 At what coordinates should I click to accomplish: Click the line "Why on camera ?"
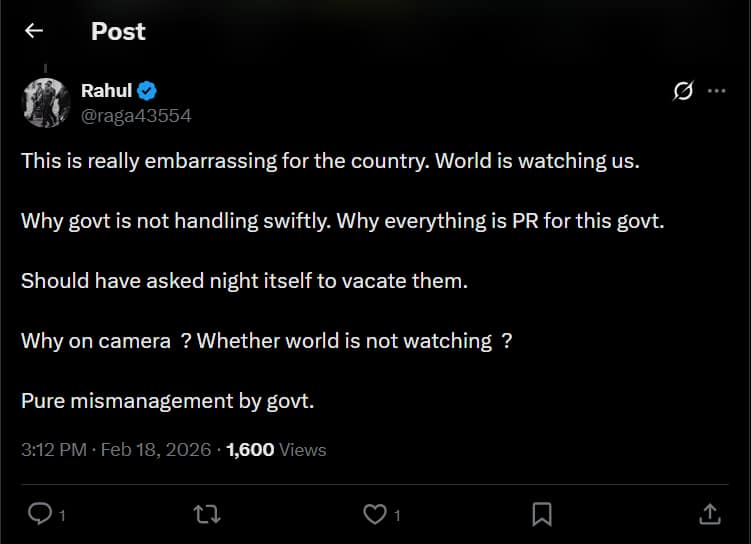(266, 341)
